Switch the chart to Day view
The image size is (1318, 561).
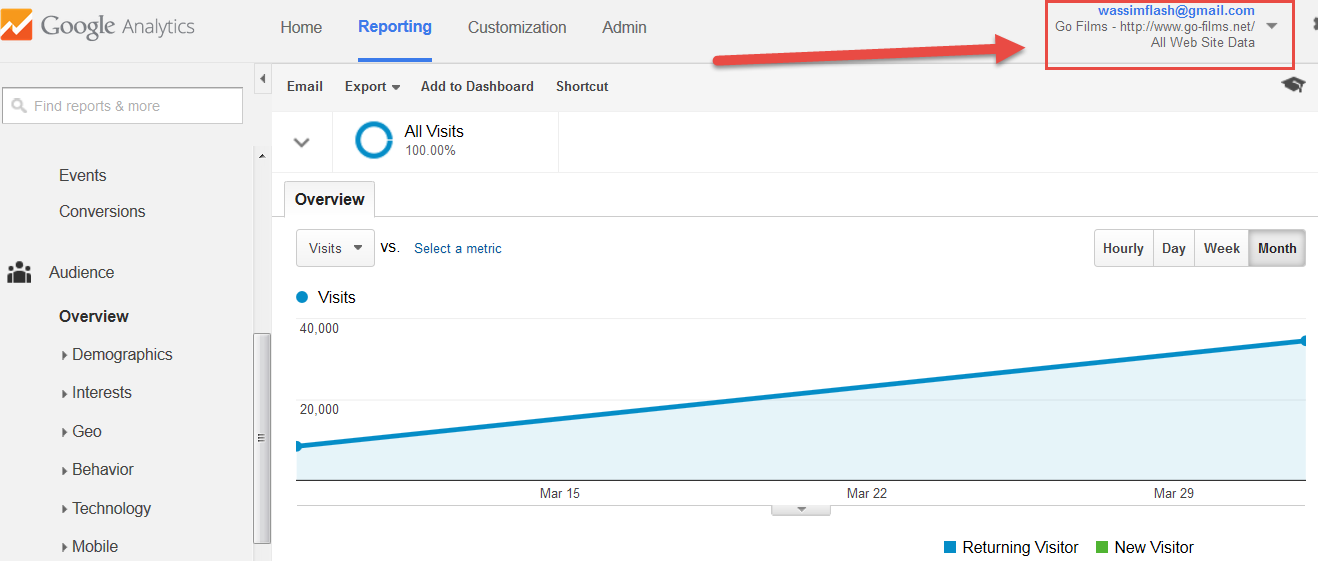pos(1174,248)
